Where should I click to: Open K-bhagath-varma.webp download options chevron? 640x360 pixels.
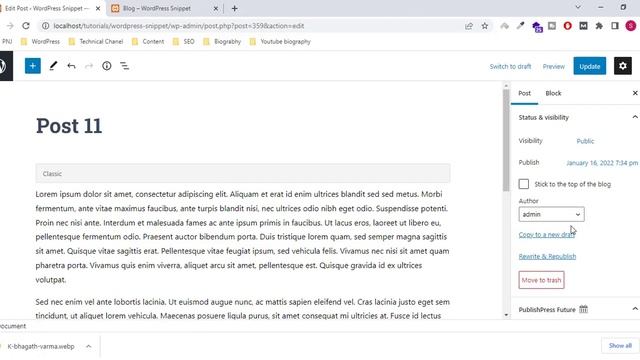click(89, 347)
